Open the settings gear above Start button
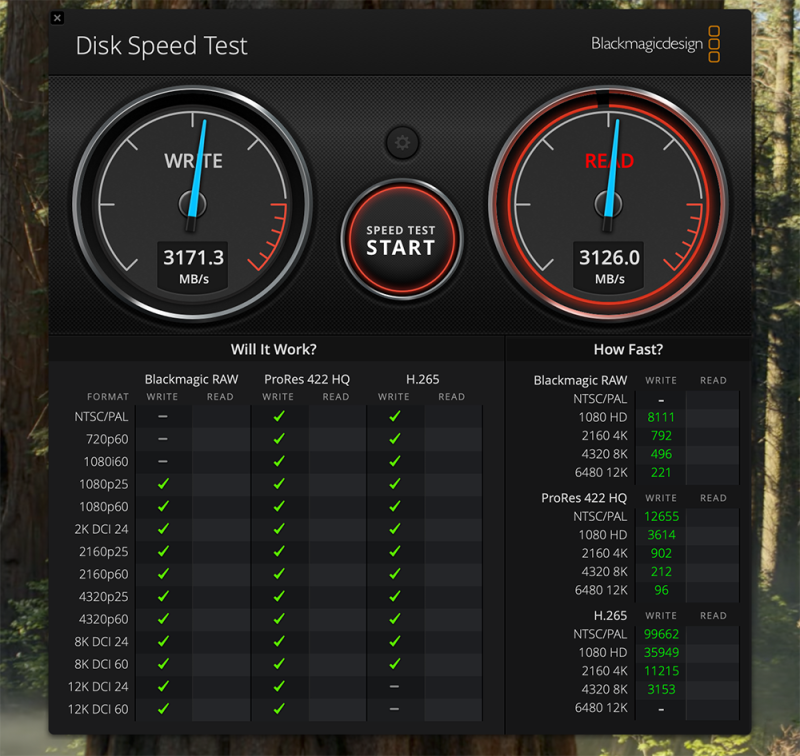This screenshot has height=756, width=800. coord(402,143)
